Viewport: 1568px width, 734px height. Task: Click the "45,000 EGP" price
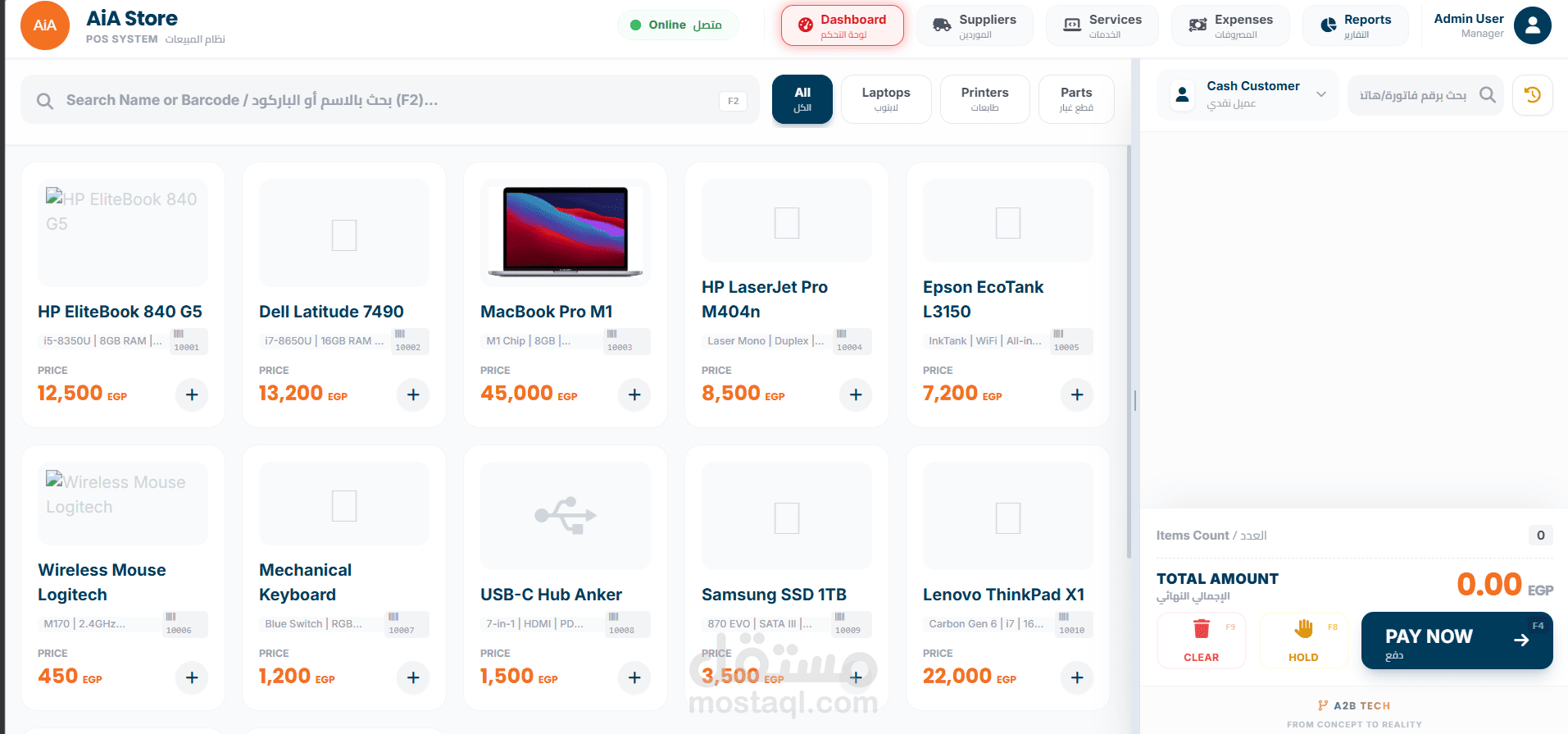[x=529, y=394]
